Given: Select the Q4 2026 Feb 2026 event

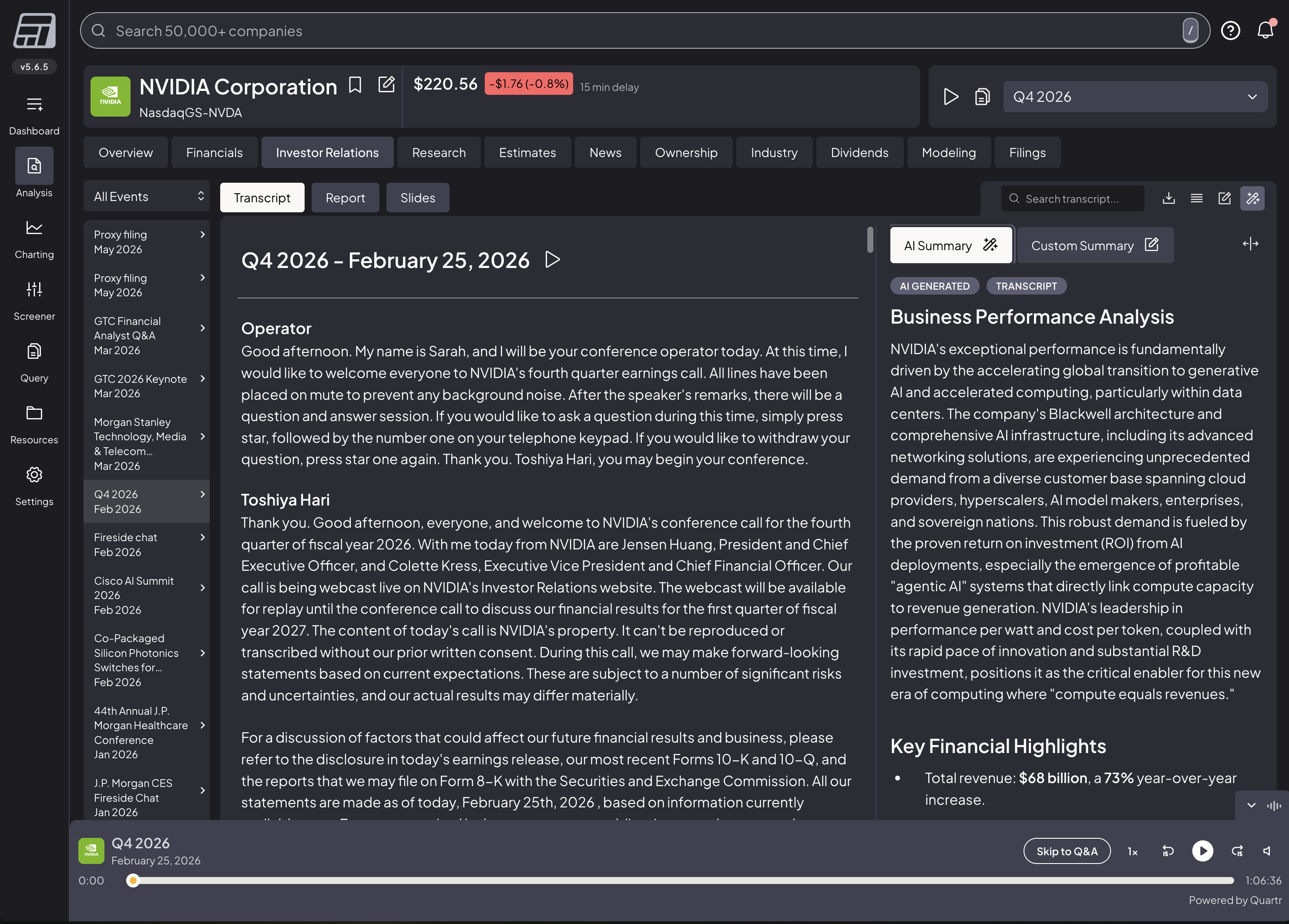Looking at the screenshot, I should click(x=147, y=501).
